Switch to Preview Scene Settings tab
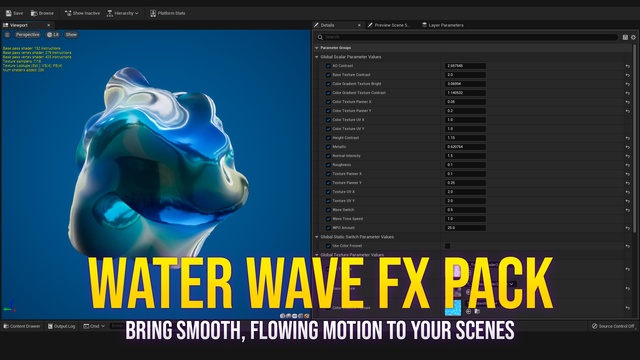640x360 pixels. (389, 25)
